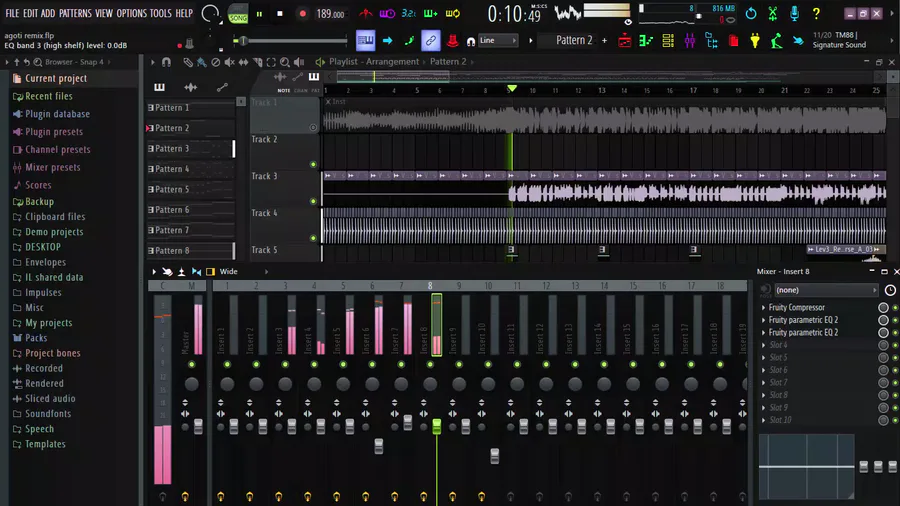900x506 pixels.
Task: Open the Piano roll view icon
Action: 646,41
